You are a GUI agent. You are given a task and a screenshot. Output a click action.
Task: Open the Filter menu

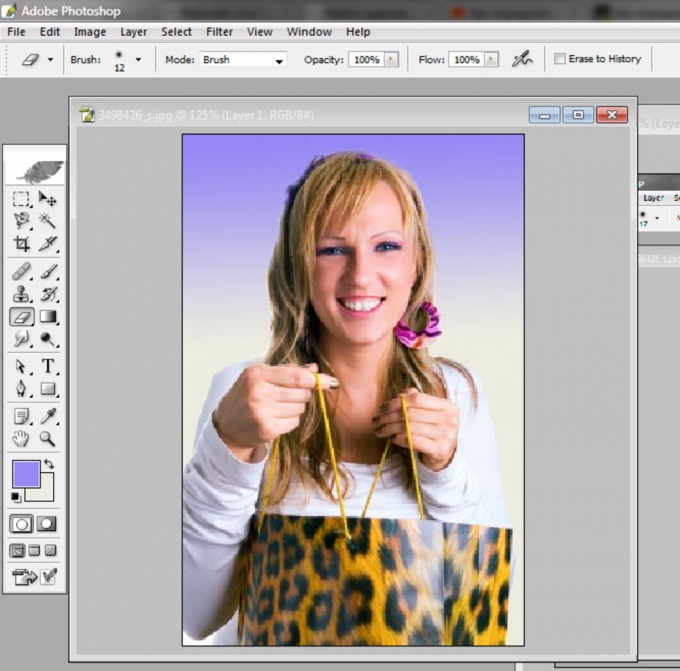219,32
